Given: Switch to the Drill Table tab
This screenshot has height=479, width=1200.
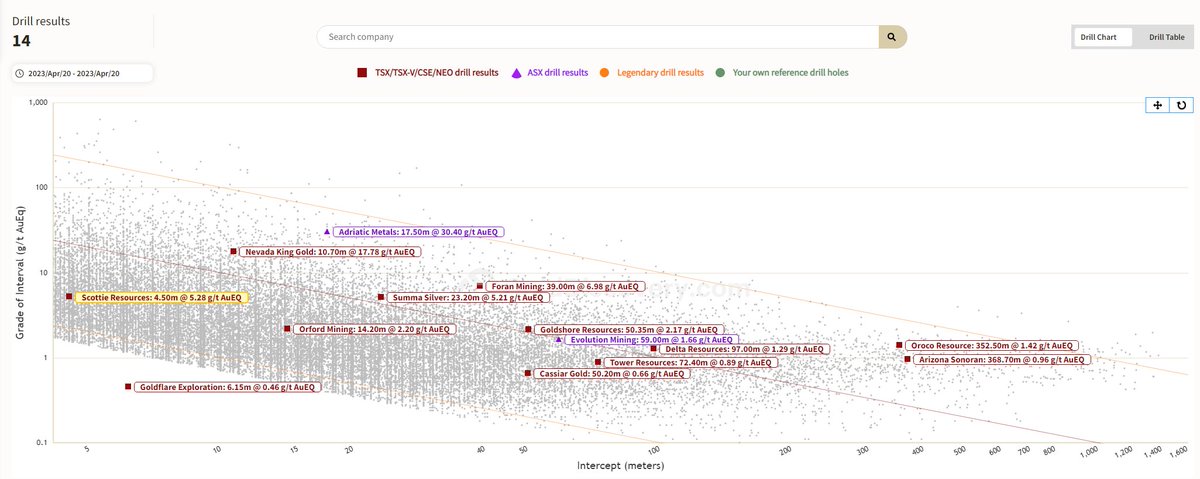Looking at the screenshot, I should [1166, 37].
